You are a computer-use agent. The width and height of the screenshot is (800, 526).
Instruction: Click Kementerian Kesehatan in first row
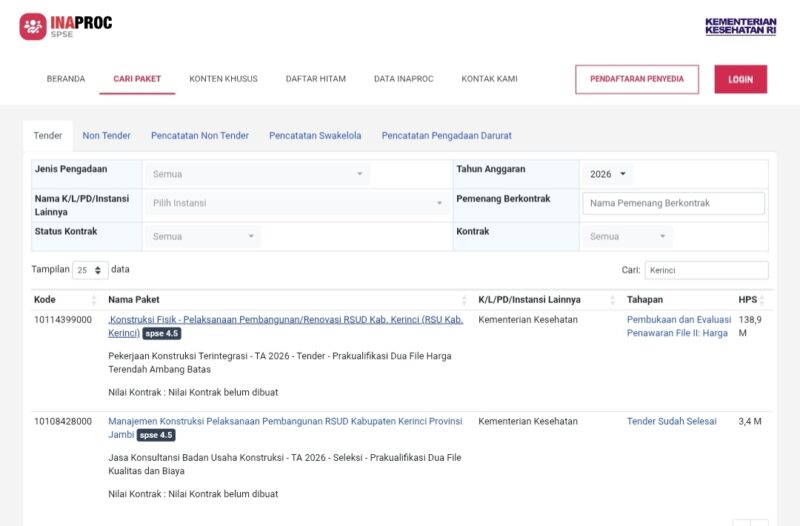tap(528, 320)
